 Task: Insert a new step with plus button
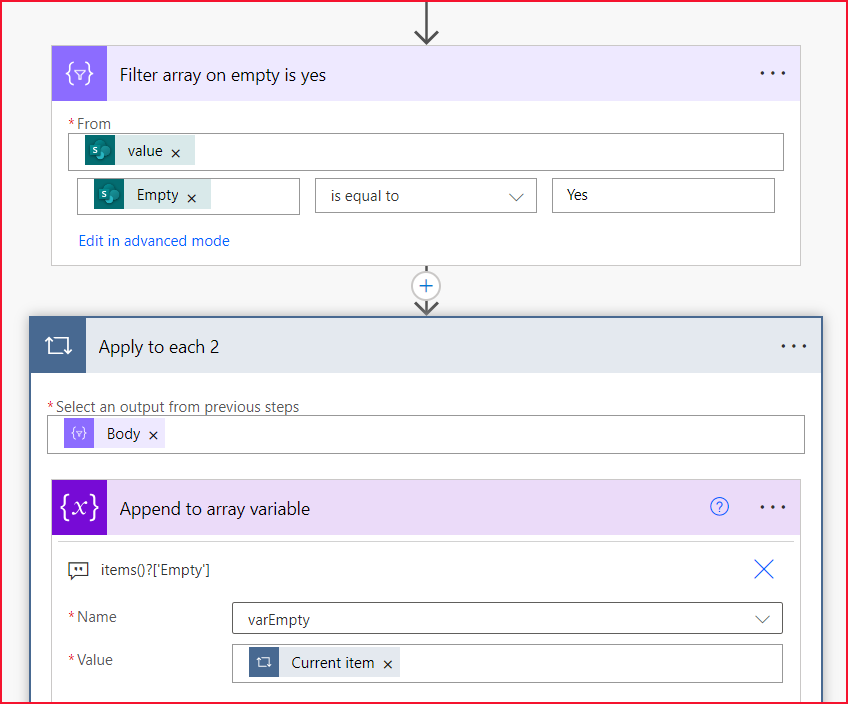[x=426, y=286]
